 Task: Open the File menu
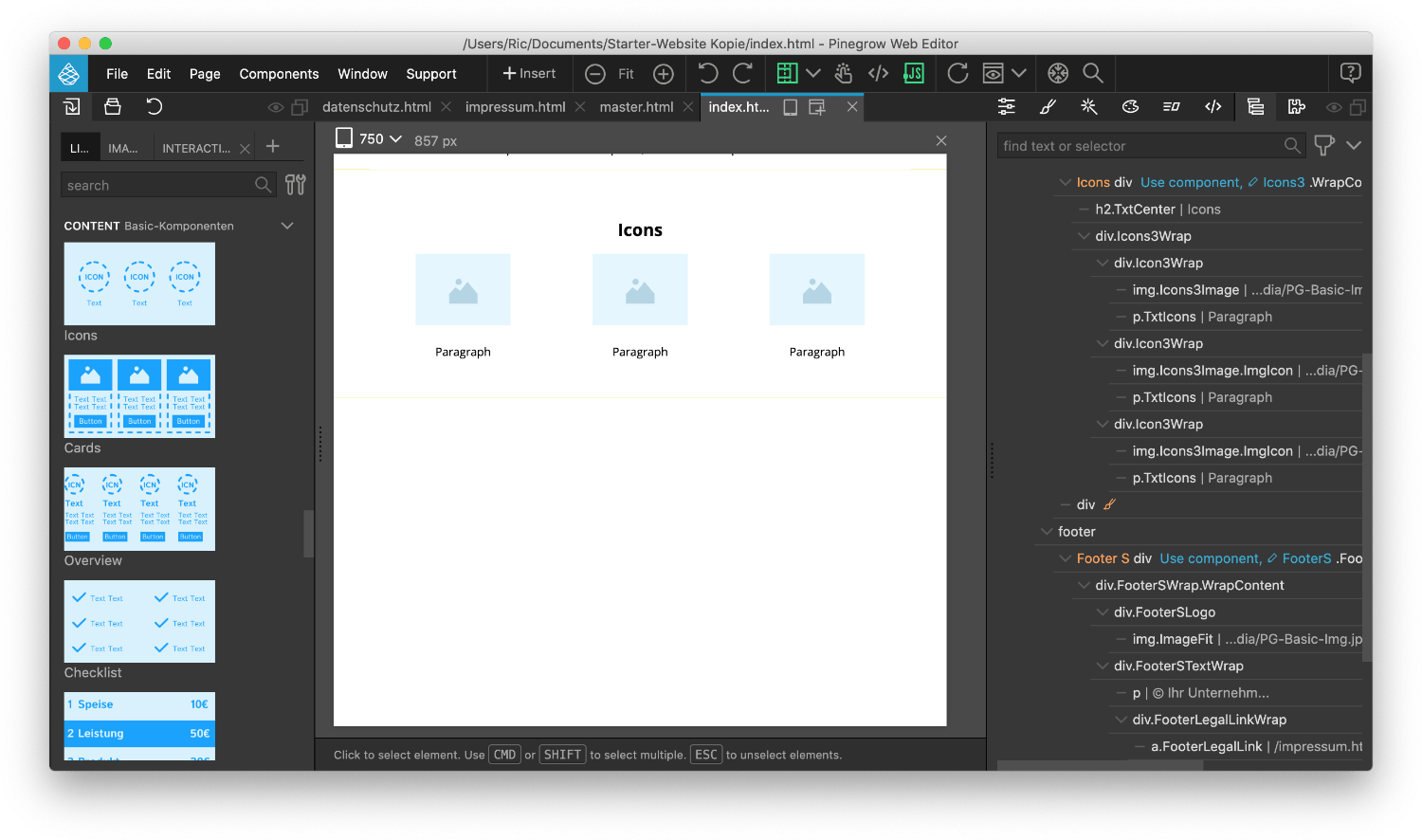coord(118,74)
